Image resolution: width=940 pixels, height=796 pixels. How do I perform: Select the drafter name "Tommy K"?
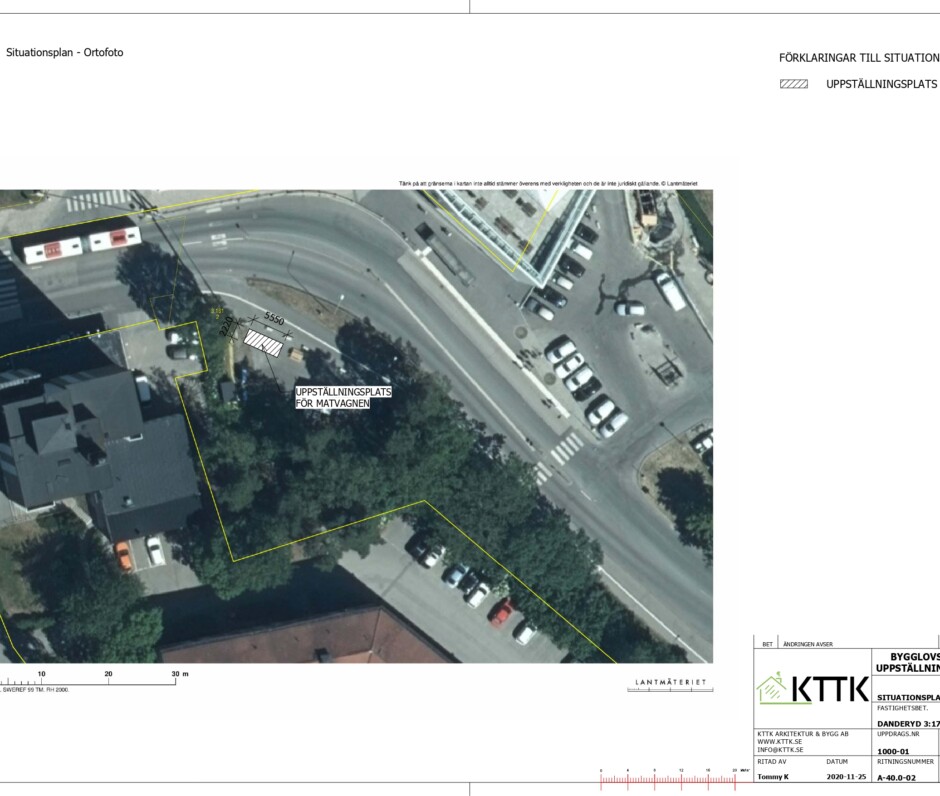coord(773,777)
